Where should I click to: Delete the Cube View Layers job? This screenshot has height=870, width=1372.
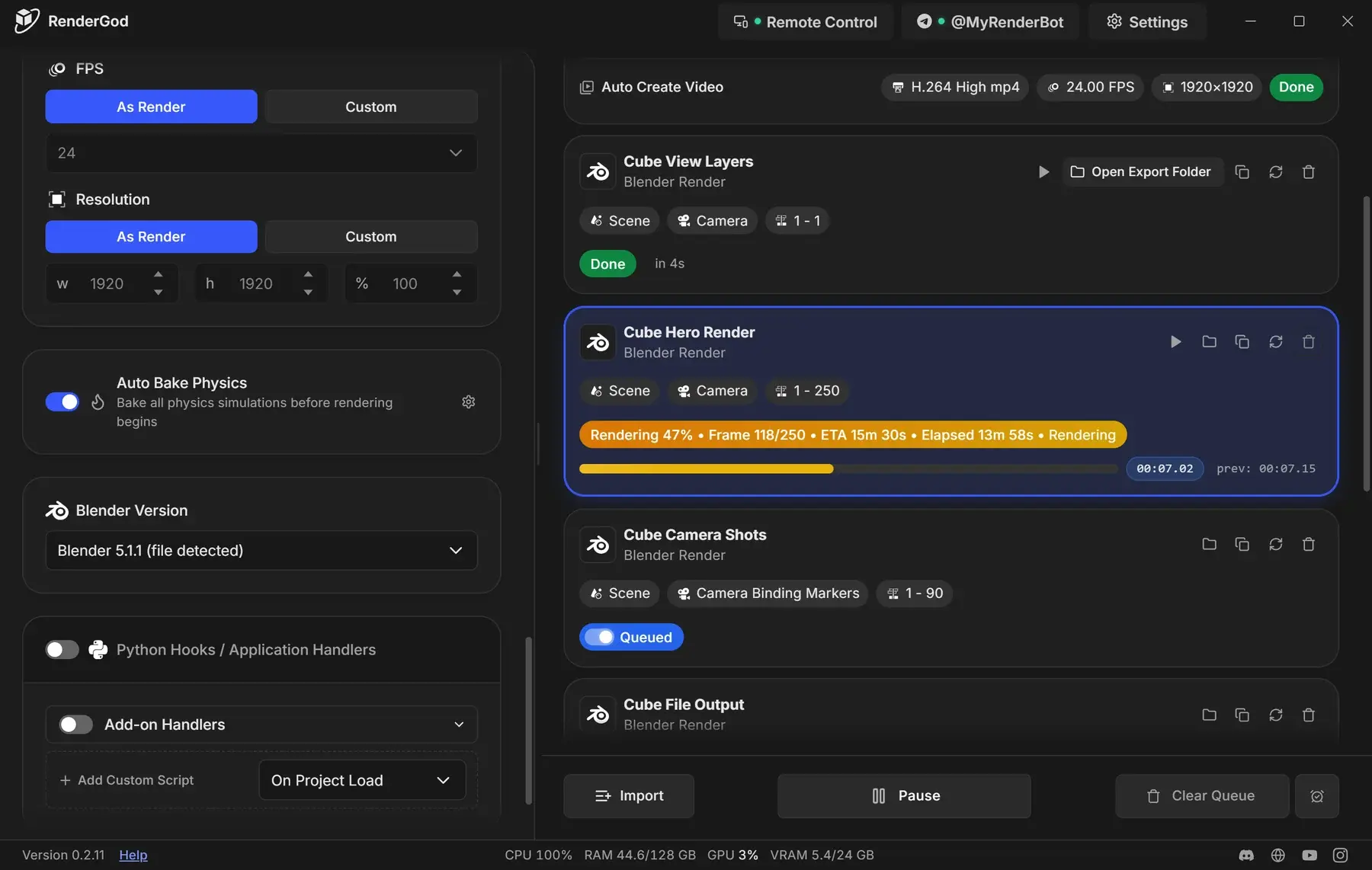click(1309, 172)
